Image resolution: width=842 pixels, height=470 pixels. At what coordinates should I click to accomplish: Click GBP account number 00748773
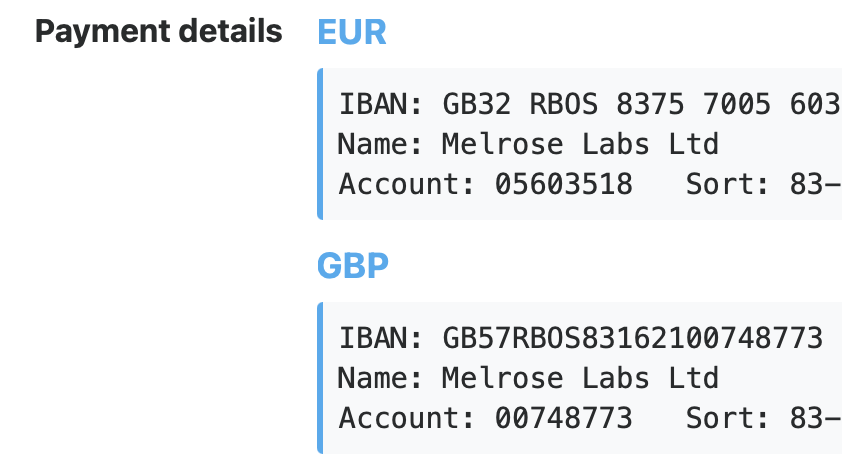(x=563, y=418)
